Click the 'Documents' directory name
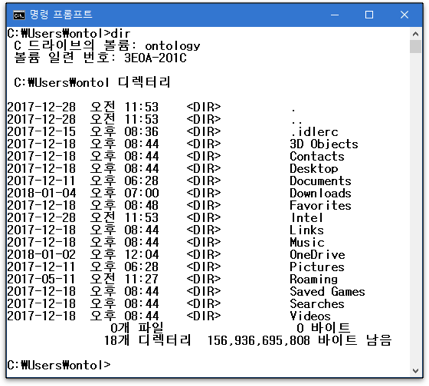Viewport: 429px width, 386px height. coord(320,181)
